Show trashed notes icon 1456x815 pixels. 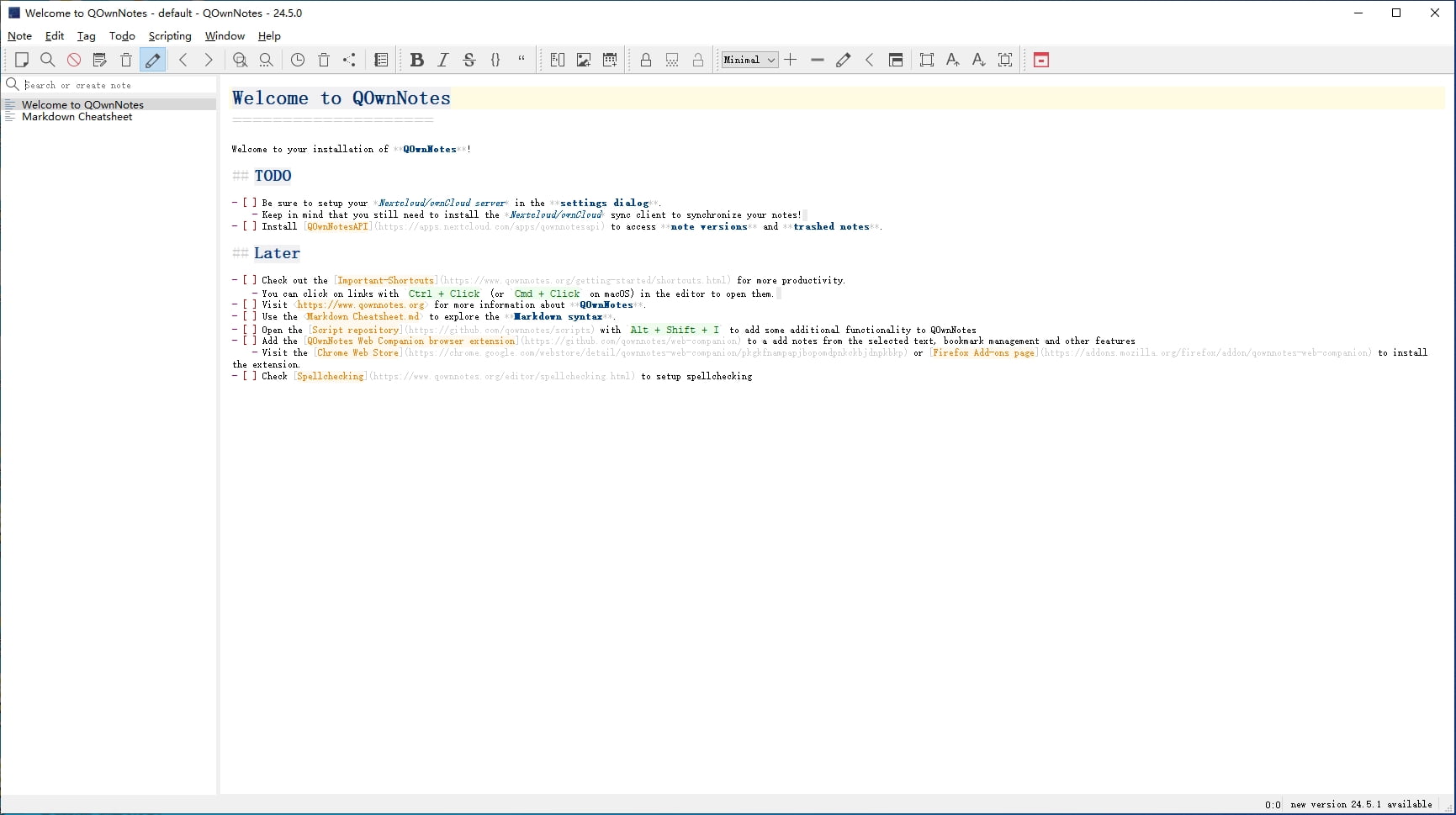click(324, 60)
